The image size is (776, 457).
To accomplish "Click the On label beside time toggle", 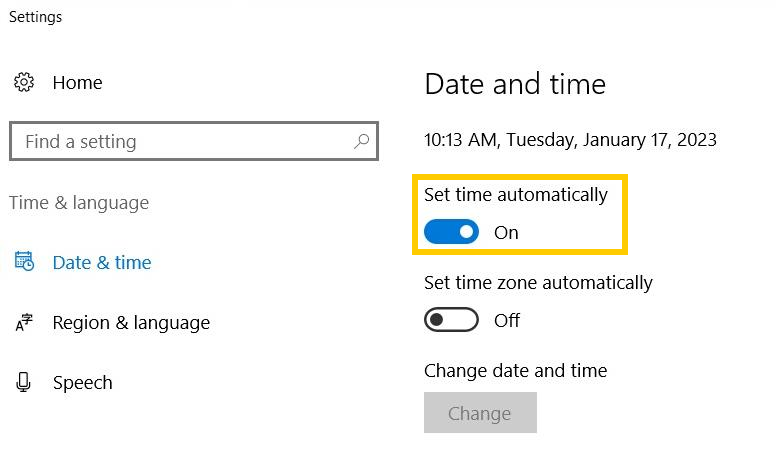I will [506, 233].
